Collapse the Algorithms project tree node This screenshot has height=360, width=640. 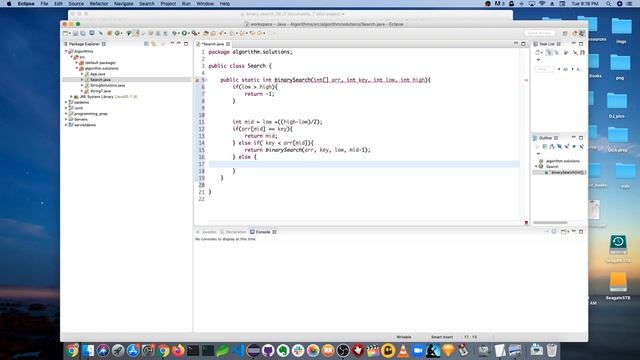(x=67, y=51)
